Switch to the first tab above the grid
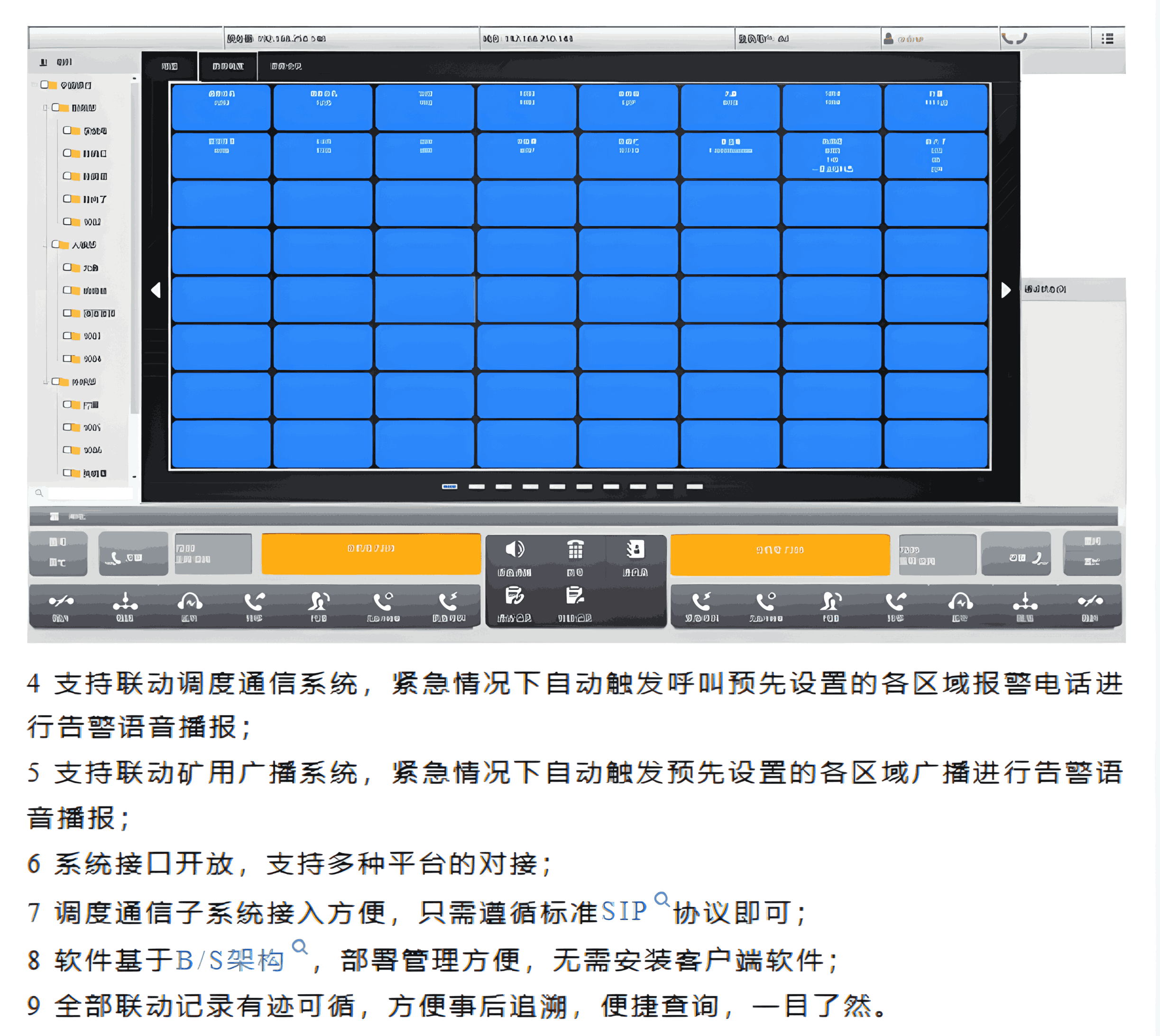This screenshot has width=1160, height=1036. (170, 66)
